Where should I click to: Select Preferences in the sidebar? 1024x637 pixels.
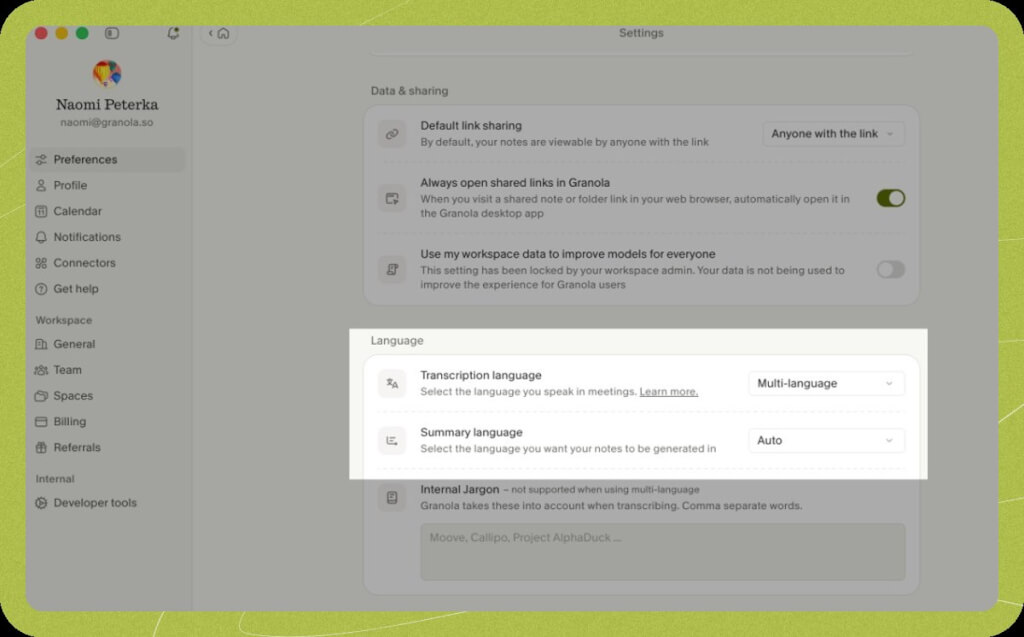click(108, 159)
